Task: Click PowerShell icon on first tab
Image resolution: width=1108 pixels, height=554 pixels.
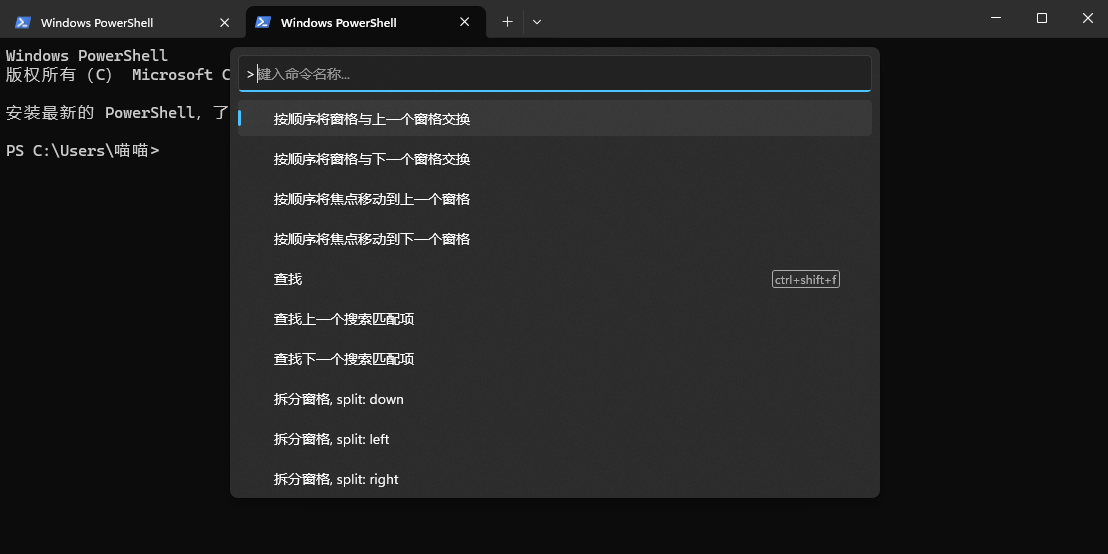Action: click(23, 23)
